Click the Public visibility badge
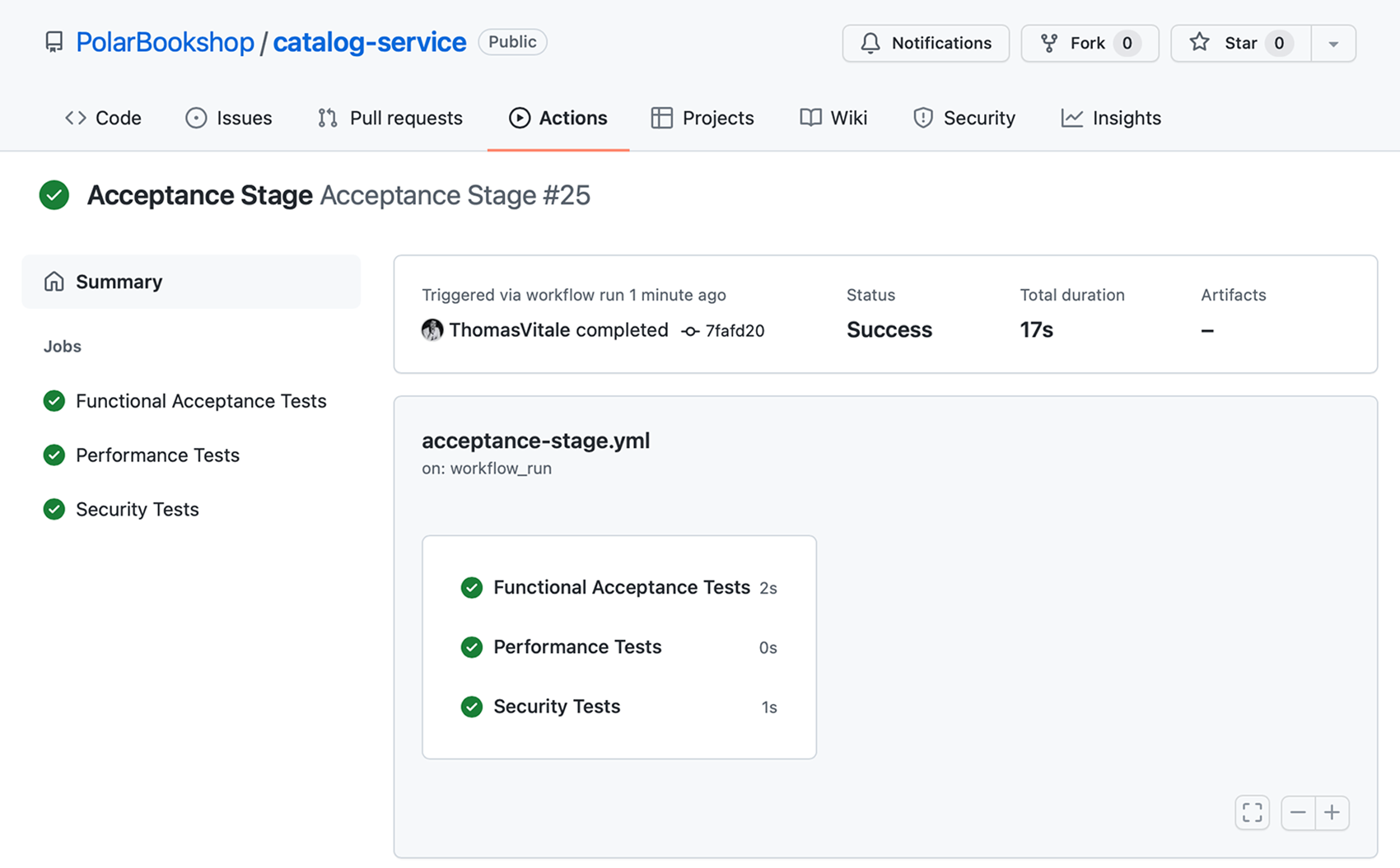 pyautogui.click(x=512, y=42)
